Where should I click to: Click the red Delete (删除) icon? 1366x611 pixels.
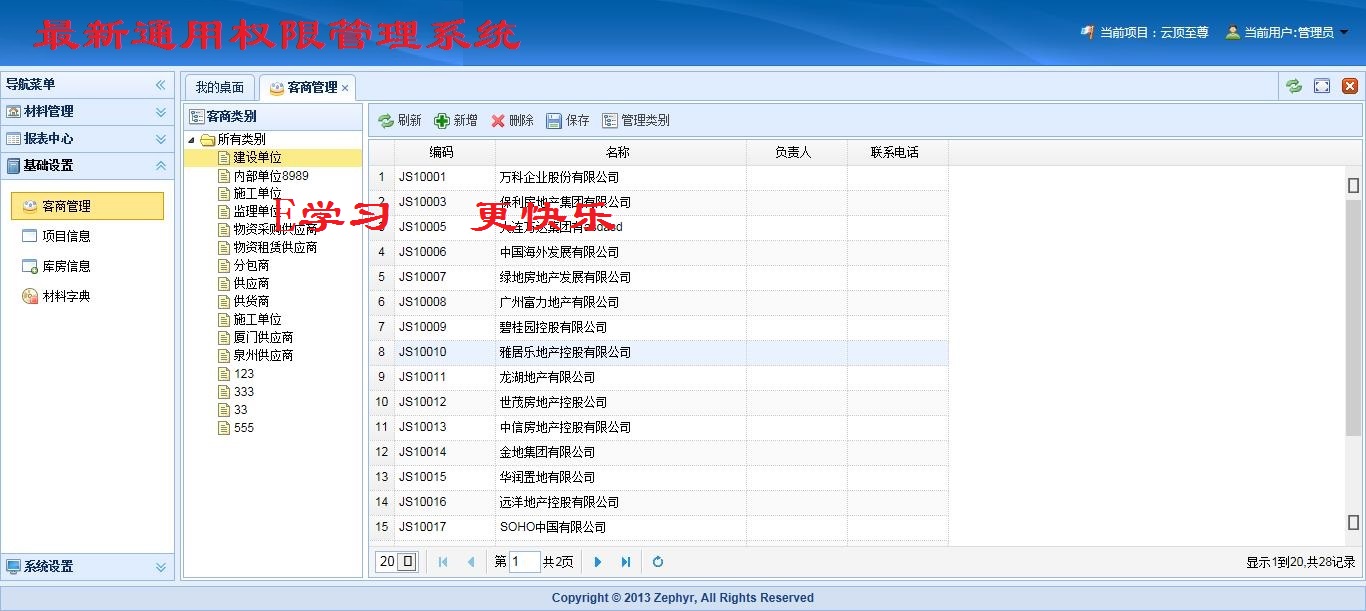(498, 121)
